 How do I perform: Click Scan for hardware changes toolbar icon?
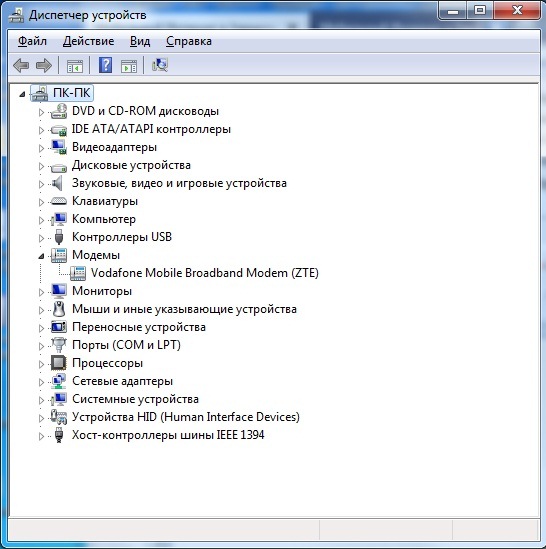coord(160,65)
